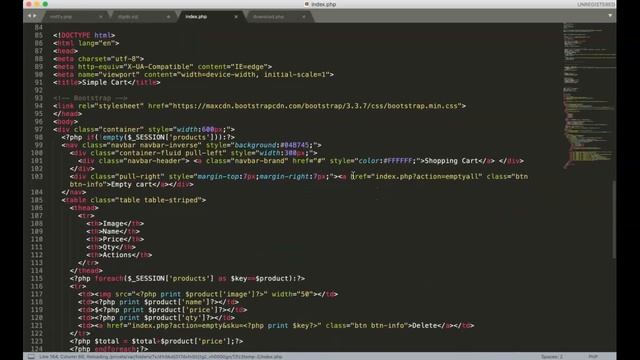Click the vertical scrollbar thumb
Image resolution: width=640 pixels, height=360 pixels.
[x=614, y=219]
